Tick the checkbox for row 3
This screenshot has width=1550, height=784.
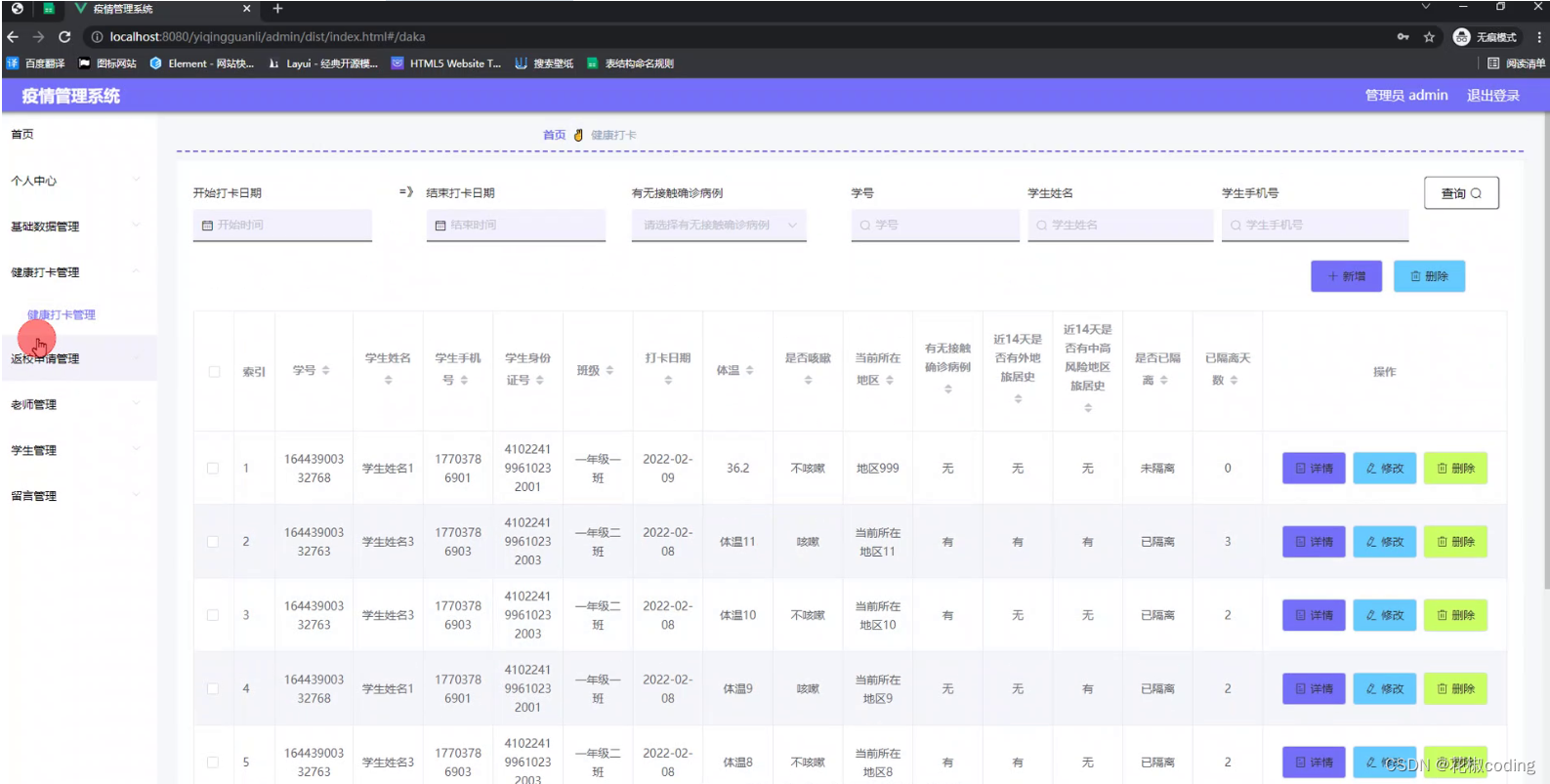click(x=213, y=615)
